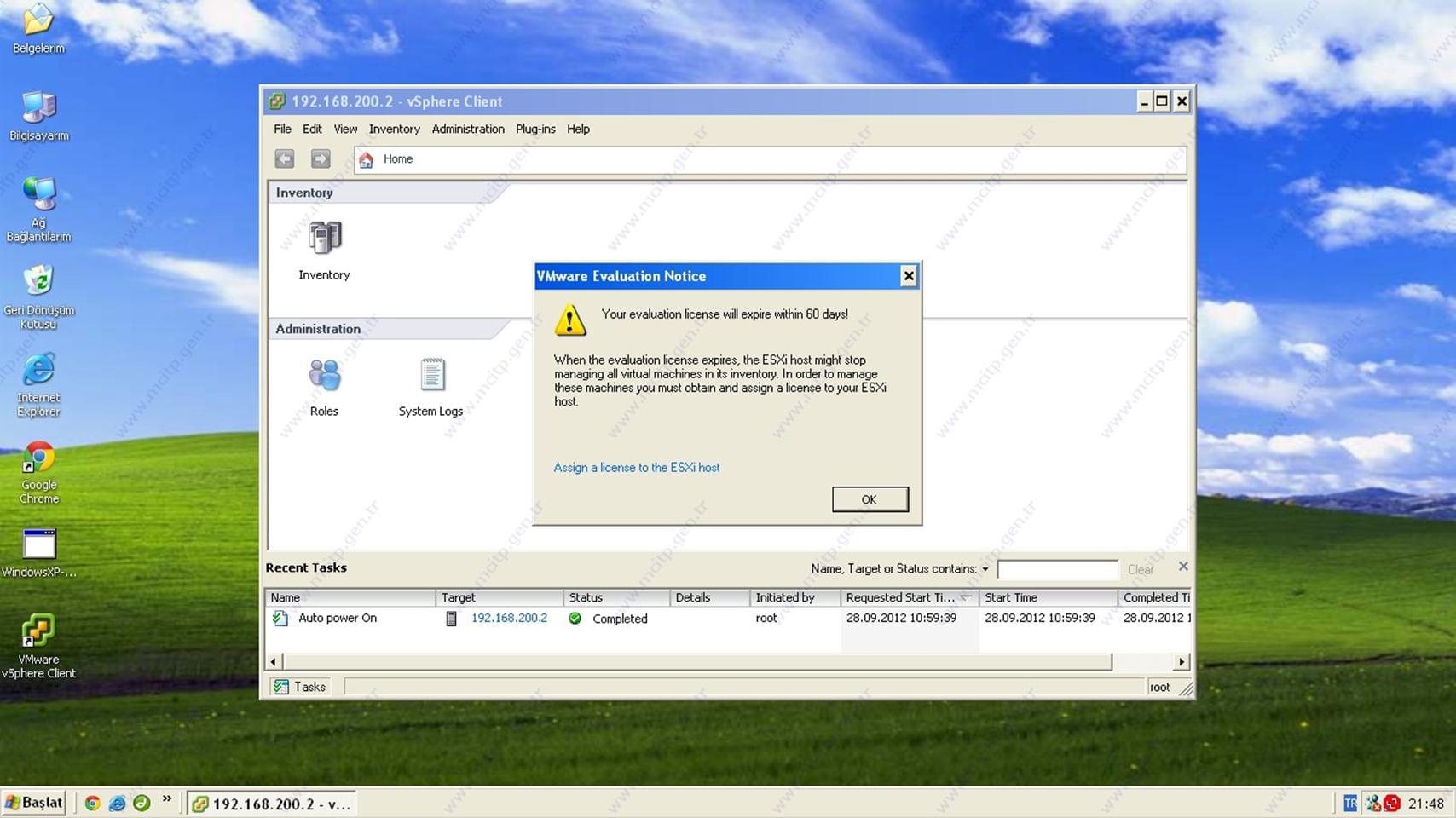This screenshot has width=1456, height=818.
Task: Select VMware vSphere Client desktop icon
Action: coord(38,632)
